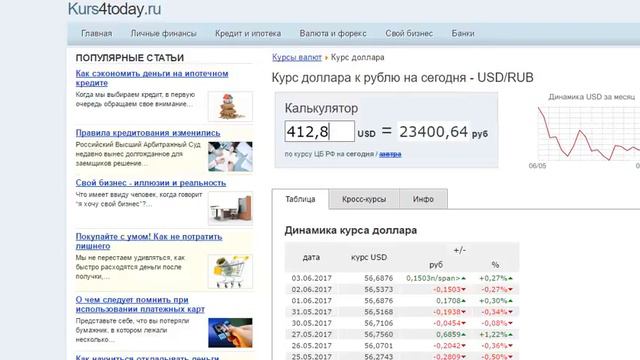This screenshot has width=640, height=360.
Task: Follow the Курсы валют breadcrumb link
Action: tap(297, 57)
